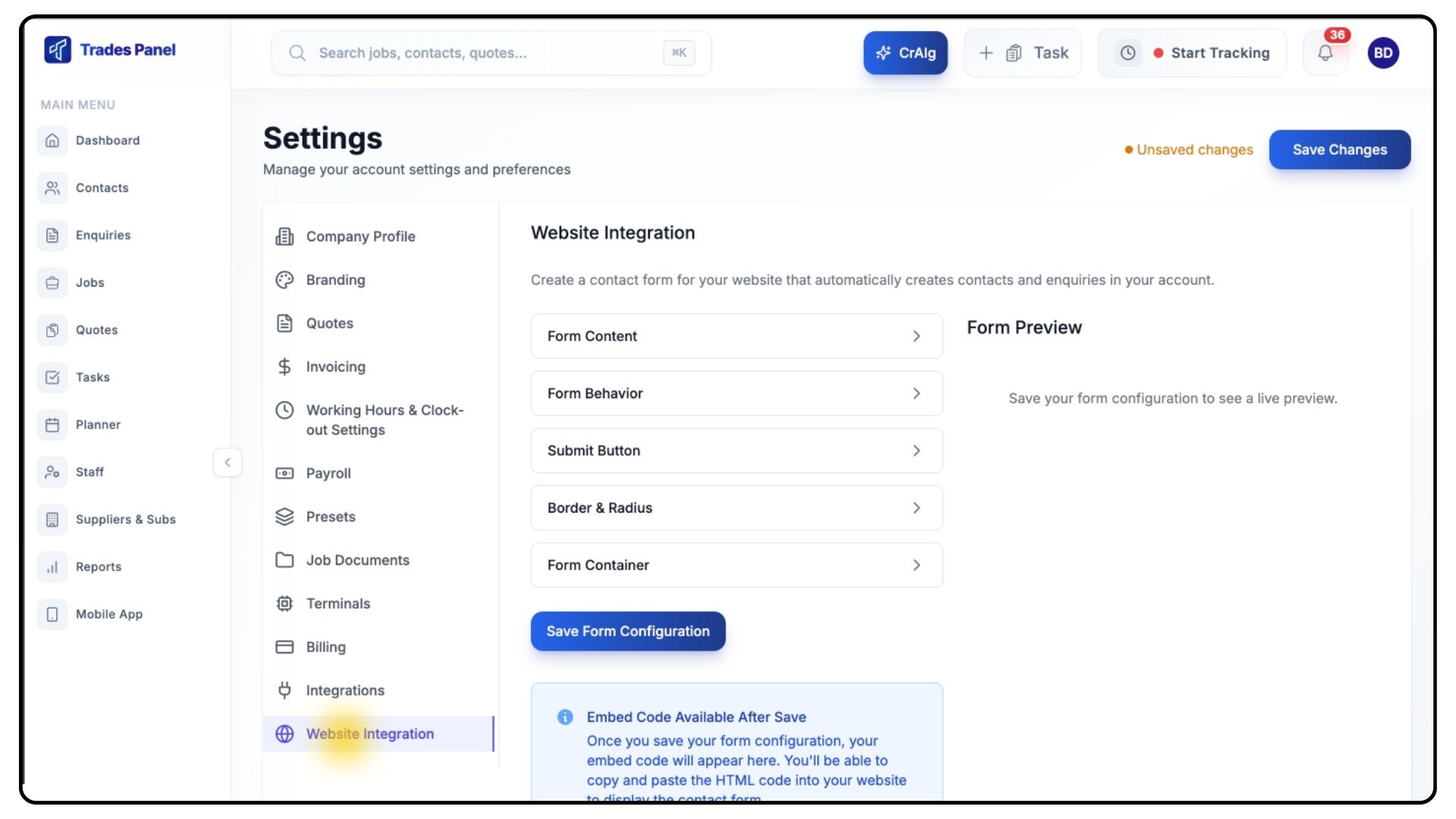Image resolution: width=1456 pixels, height=819 pixels.
Task: Collapse the main sidebar with chevron
Action: 227,463
